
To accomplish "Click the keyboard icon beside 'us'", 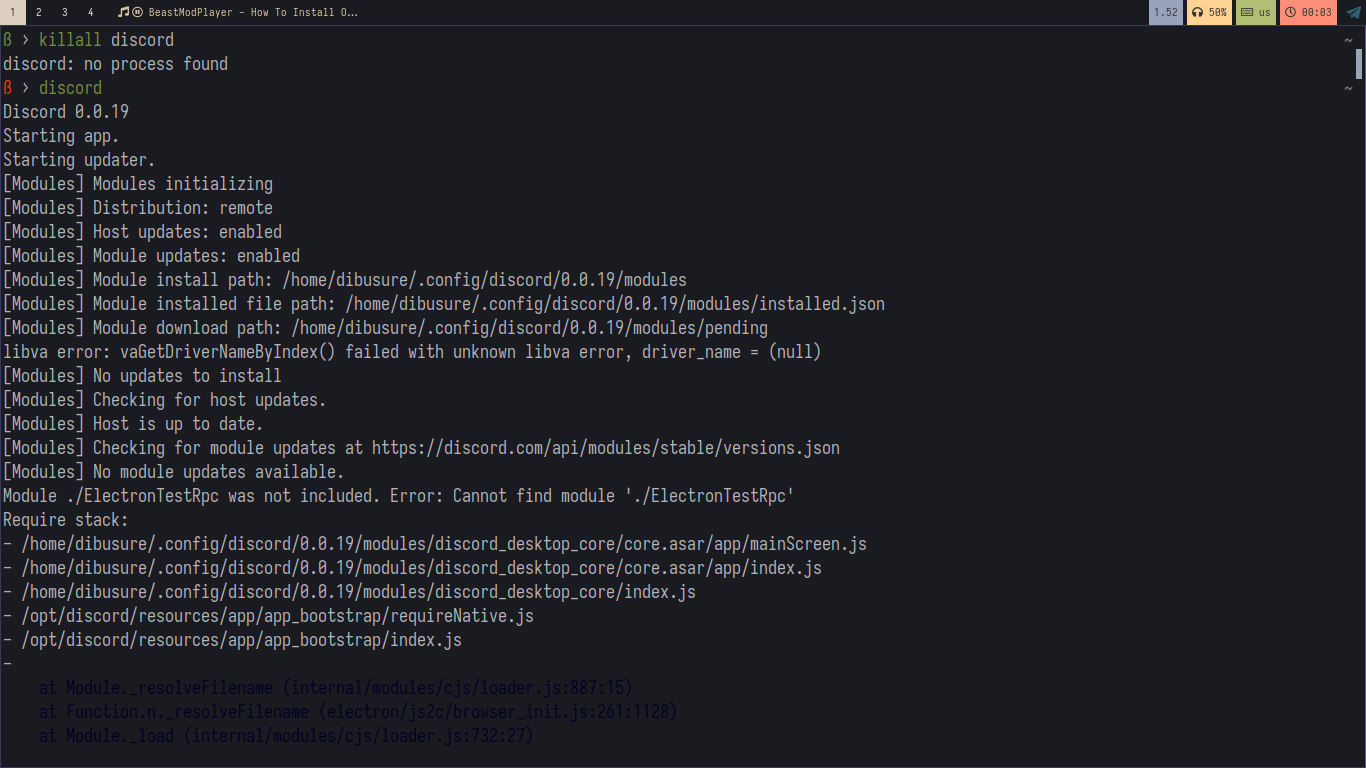I will (x=1247, y=12).
